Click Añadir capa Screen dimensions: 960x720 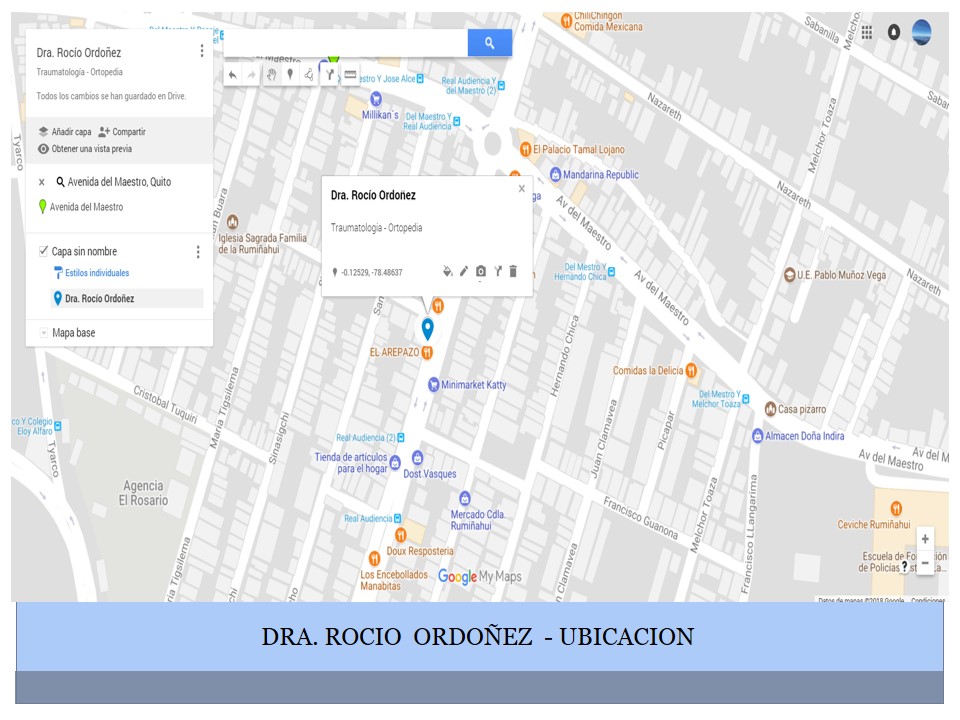[65, 132]
